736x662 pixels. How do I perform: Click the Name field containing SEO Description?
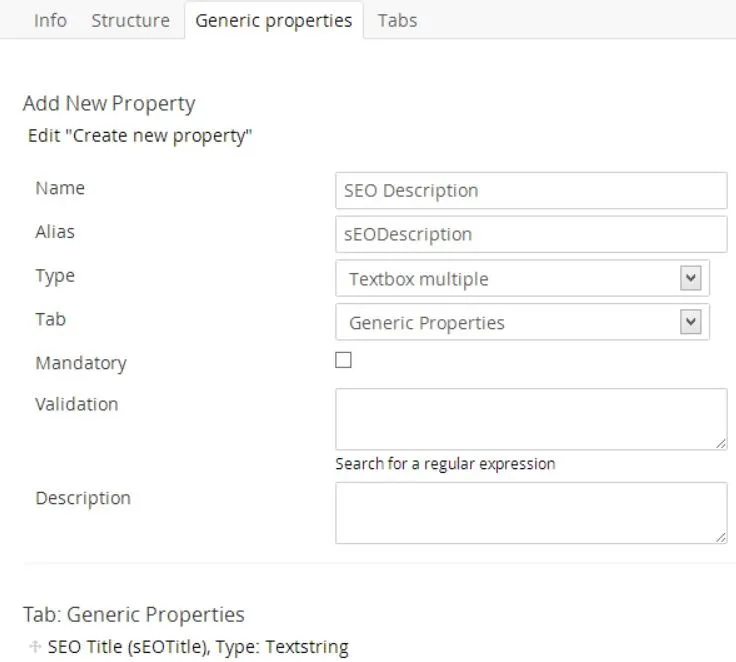(x=530, y=191)
